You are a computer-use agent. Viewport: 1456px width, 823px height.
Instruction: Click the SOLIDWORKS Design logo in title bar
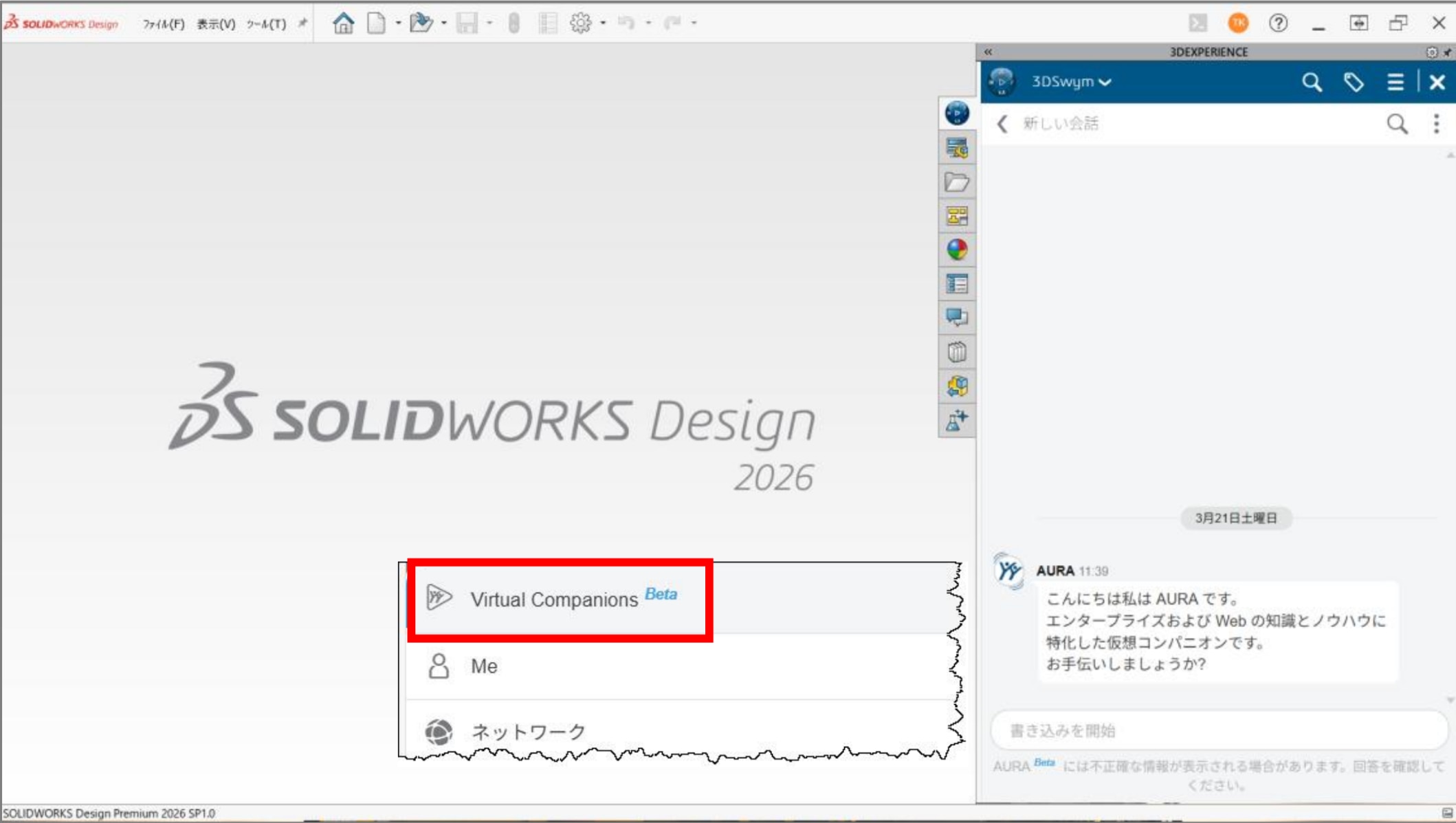tap(61, 23)
